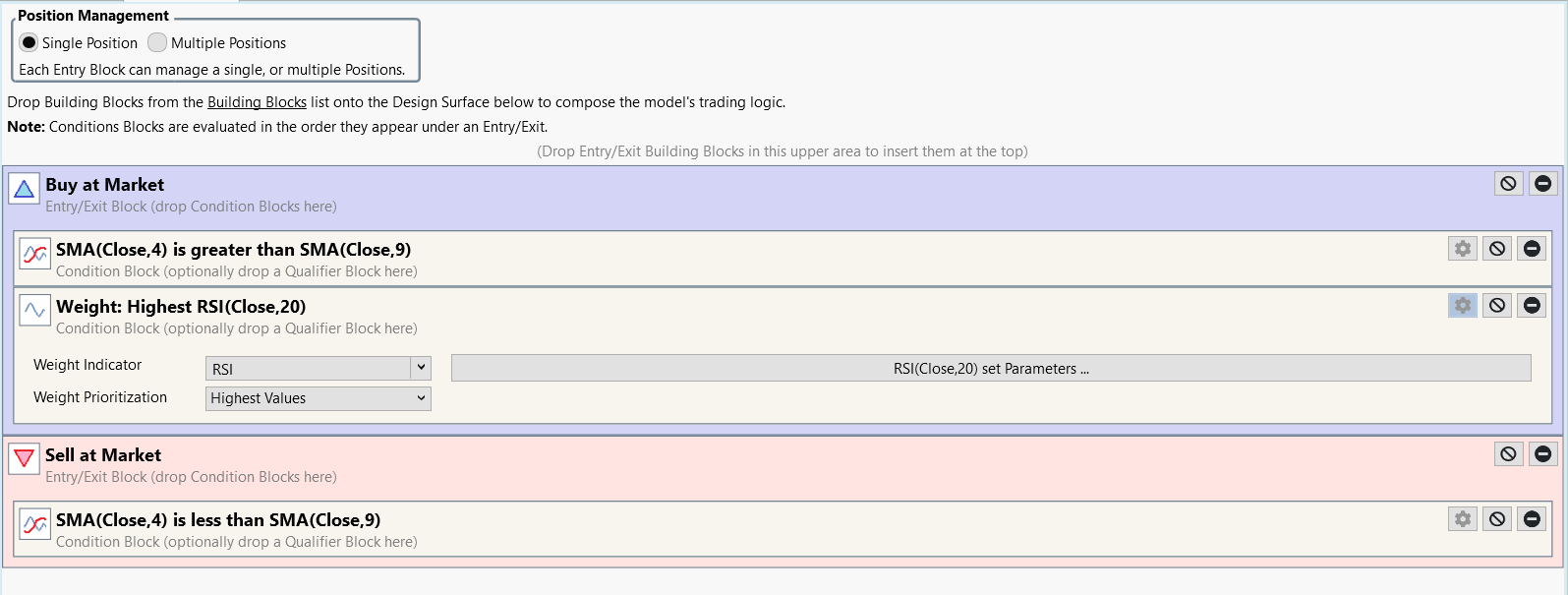The width and height of the screenshot is (1568, 595).
Task: Remove the Weight Highest RSI block
Action: click(1532, 306)
